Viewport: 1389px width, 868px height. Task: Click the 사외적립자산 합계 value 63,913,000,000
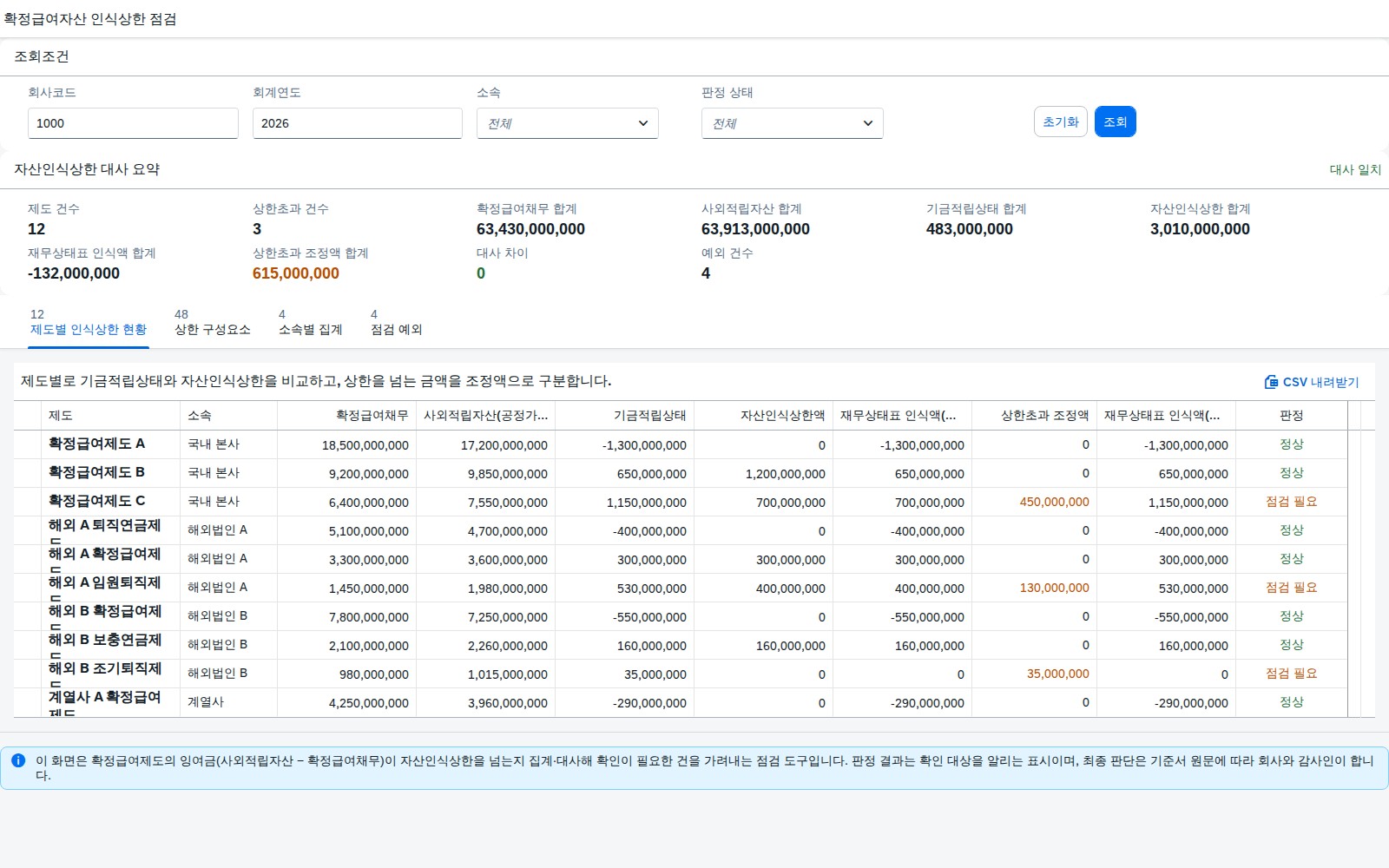tap(755, 229)
